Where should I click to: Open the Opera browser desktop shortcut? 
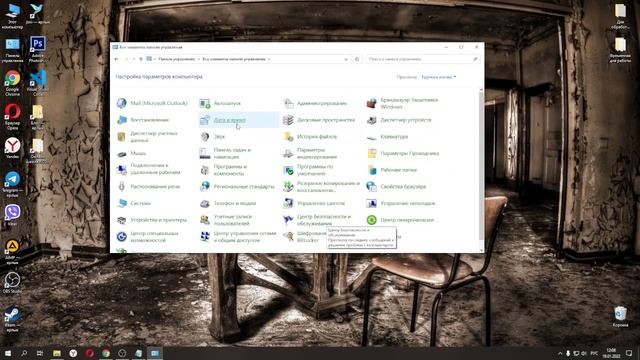click(x=12, y=117)
